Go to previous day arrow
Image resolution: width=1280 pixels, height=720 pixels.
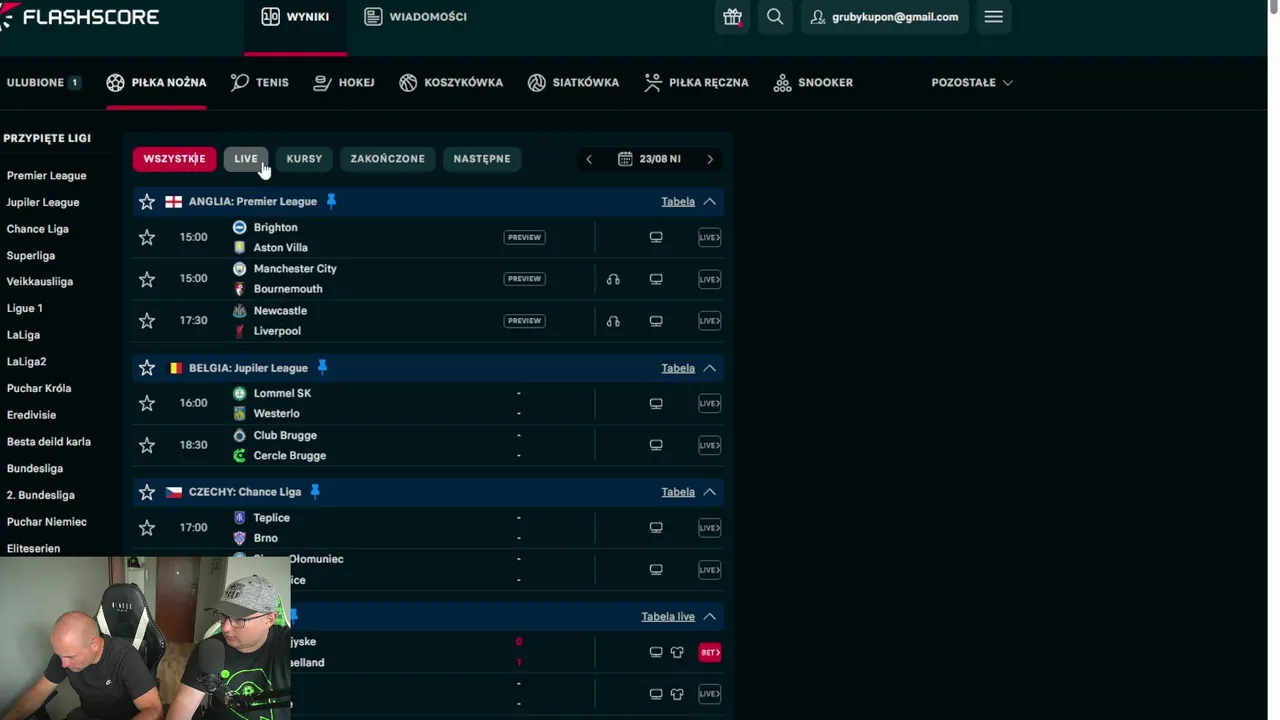(x=589, y=159)
